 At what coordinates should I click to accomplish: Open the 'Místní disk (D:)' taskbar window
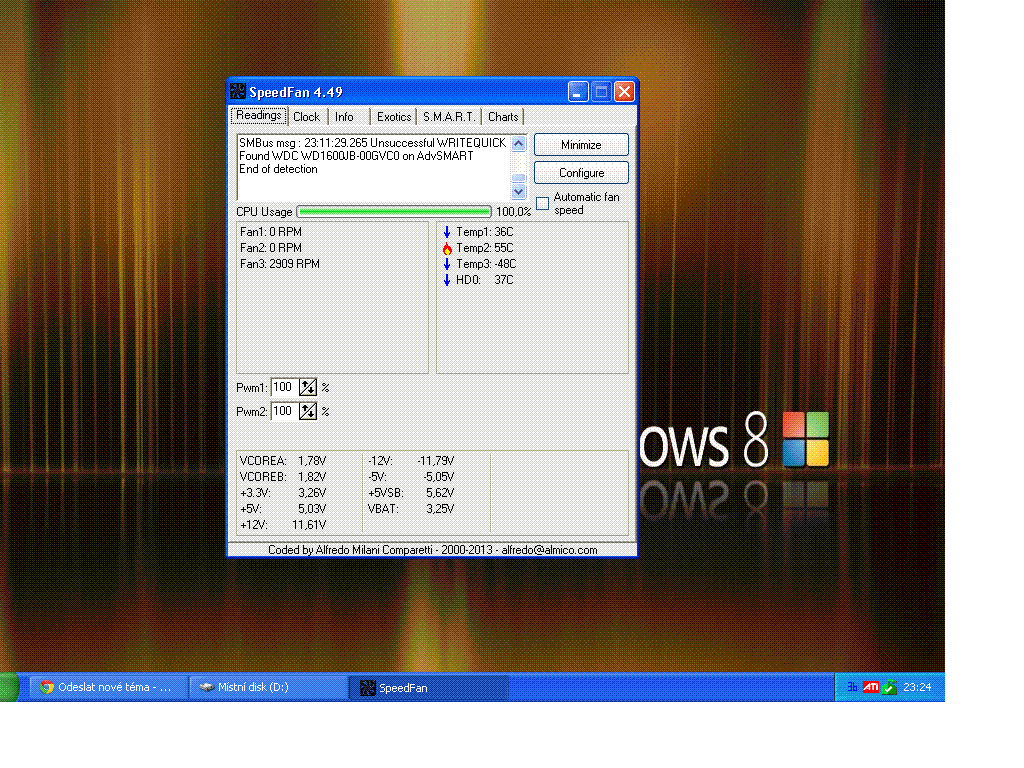pyautogui.click(x=268, y=687)
